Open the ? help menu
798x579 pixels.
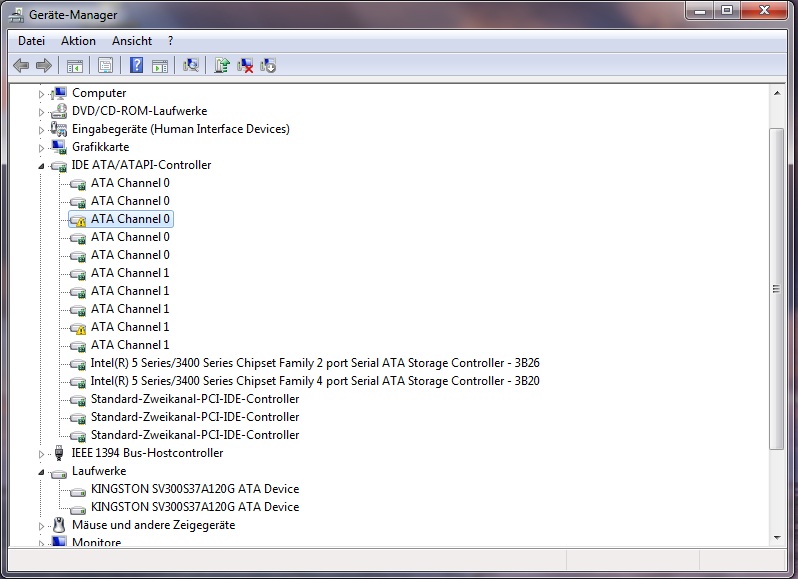(x=170, y=41)
